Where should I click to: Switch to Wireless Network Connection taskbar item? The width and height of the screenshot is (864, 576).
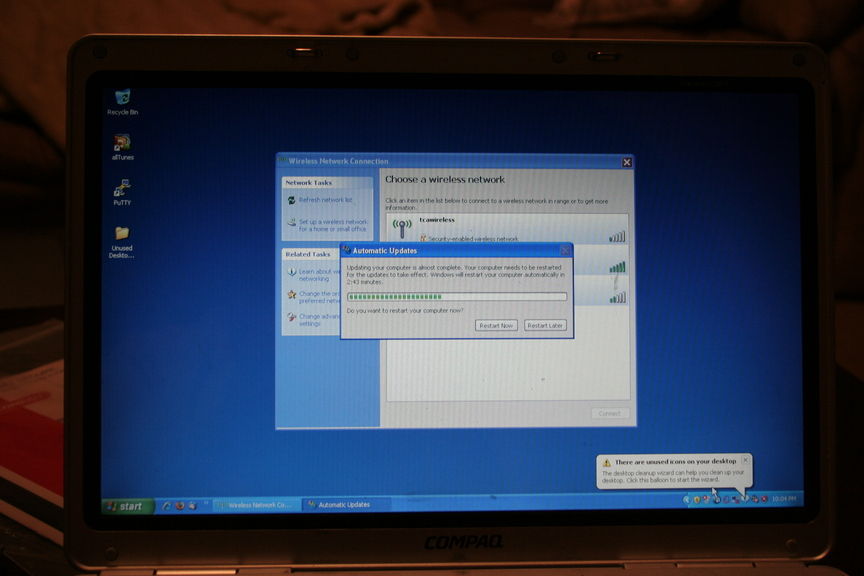[256, 505]
